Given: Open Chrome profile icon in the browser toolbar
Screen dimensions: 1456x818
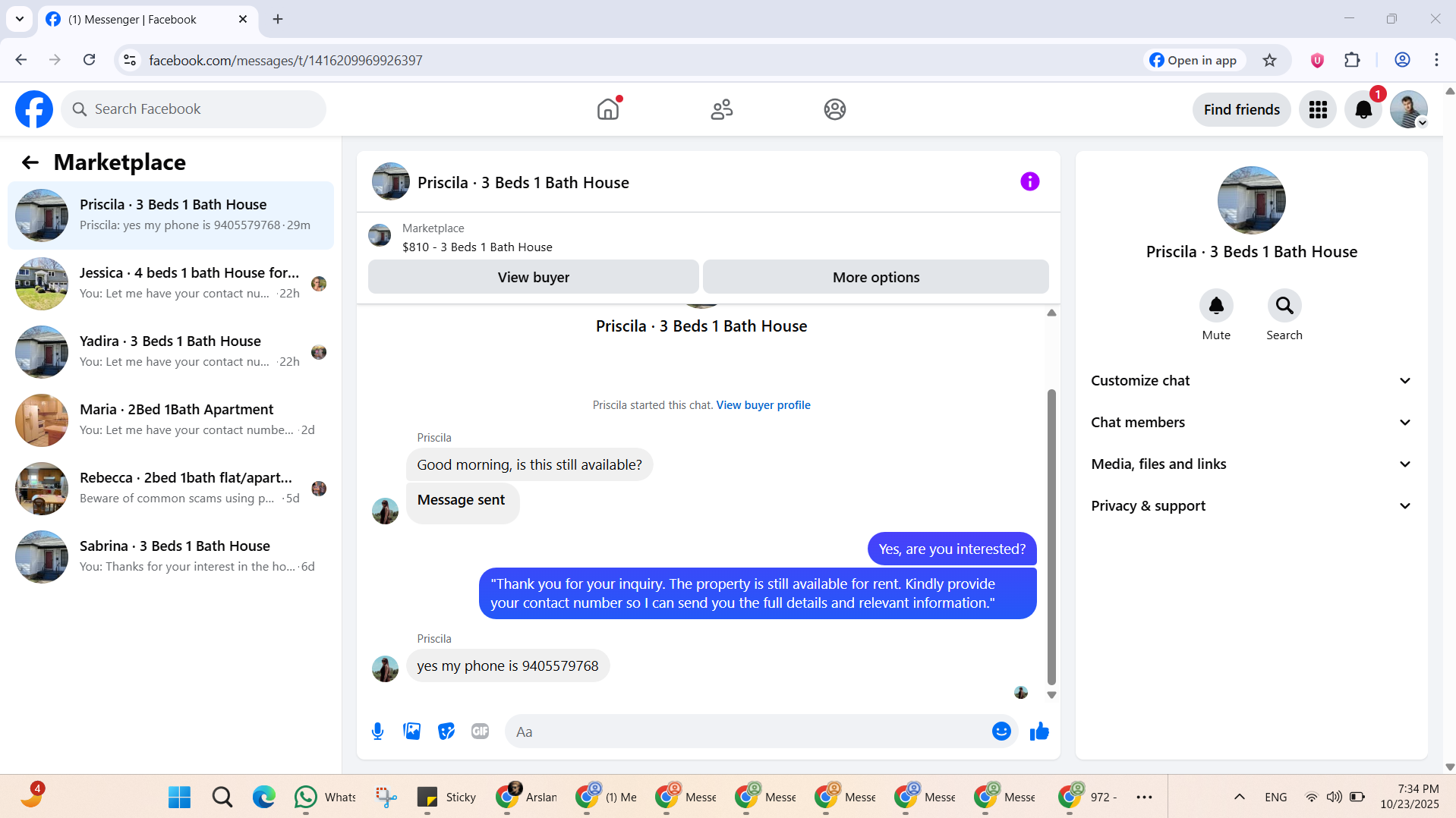Looking at the screenshot, I should tap(1402, 60).
